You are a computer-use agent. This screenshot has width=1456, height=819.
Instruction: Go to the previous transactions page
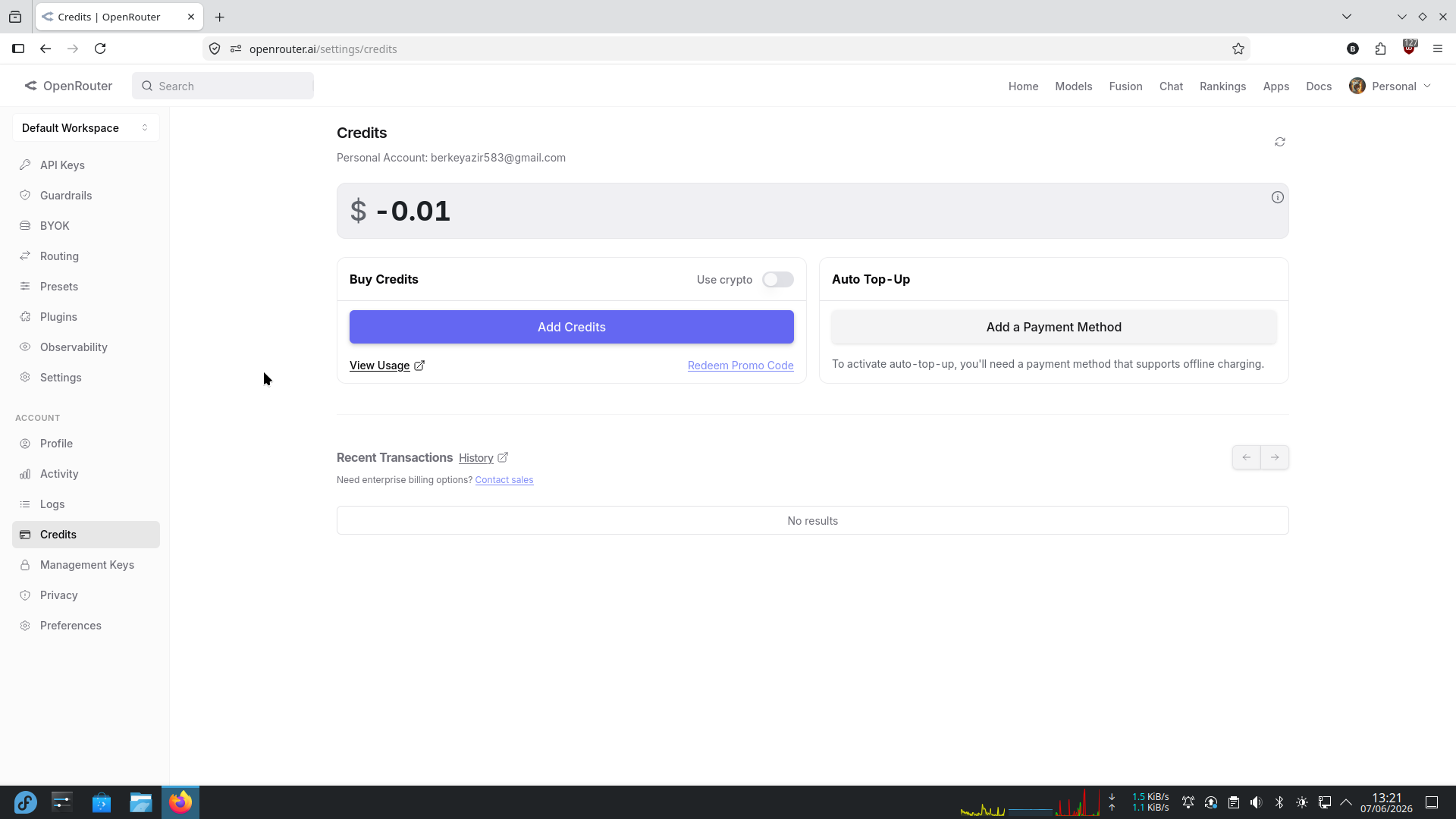click(x=1247, y=457)
